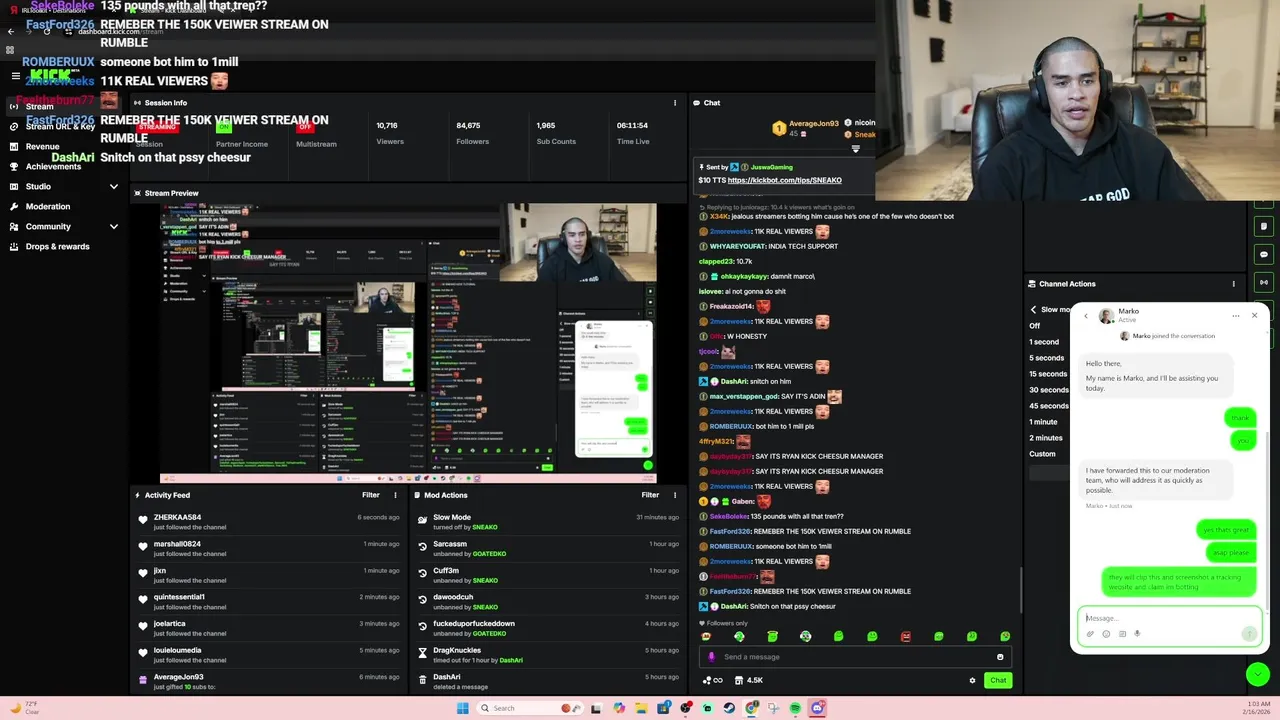
Task: Select 1 minute slow mode
Action: click(x=1043, y=422)
